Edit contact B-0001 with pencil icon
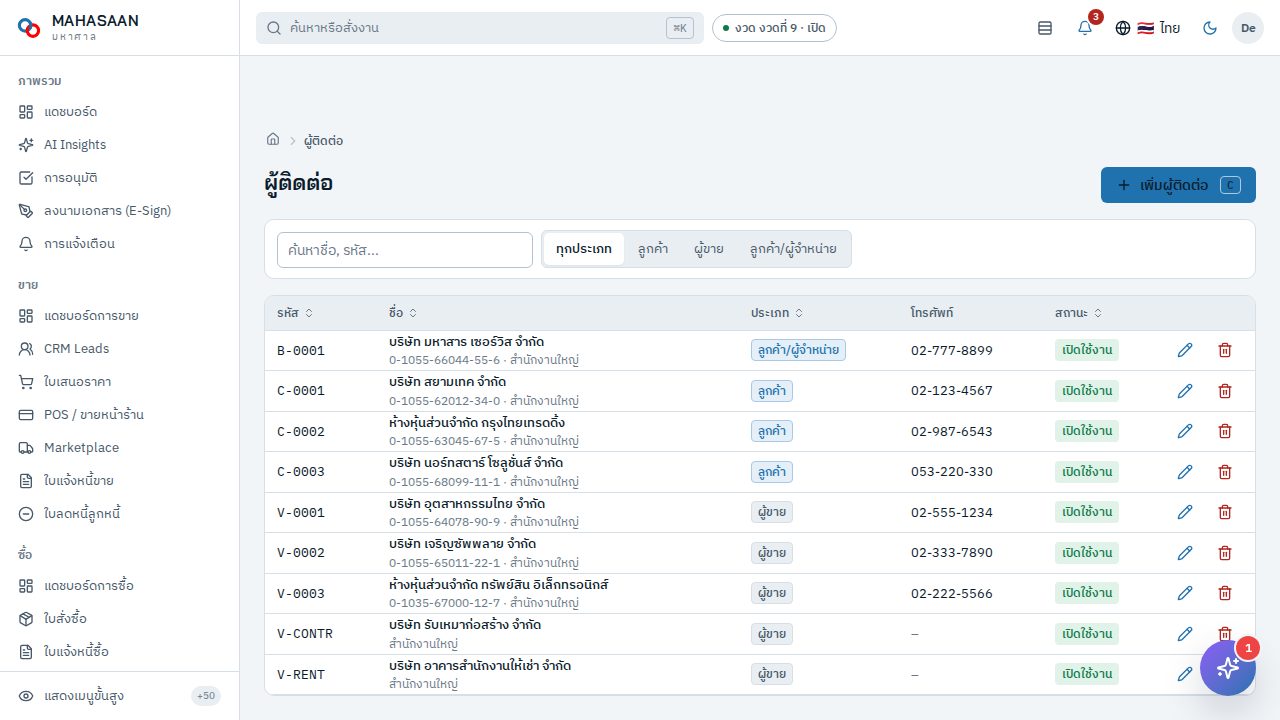Image resolution: width=1280 pixels, height=720 pixels. coord(1185,350)
